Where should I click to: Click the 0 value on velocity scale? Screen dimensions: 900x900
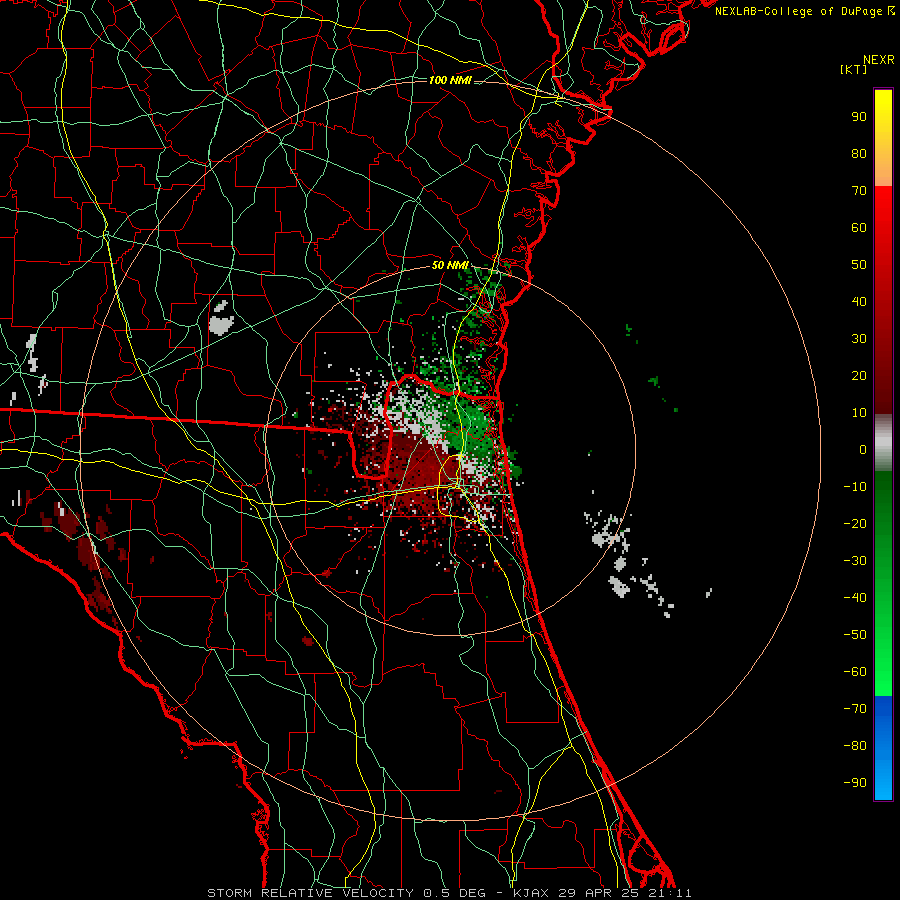tap(863, 450)
